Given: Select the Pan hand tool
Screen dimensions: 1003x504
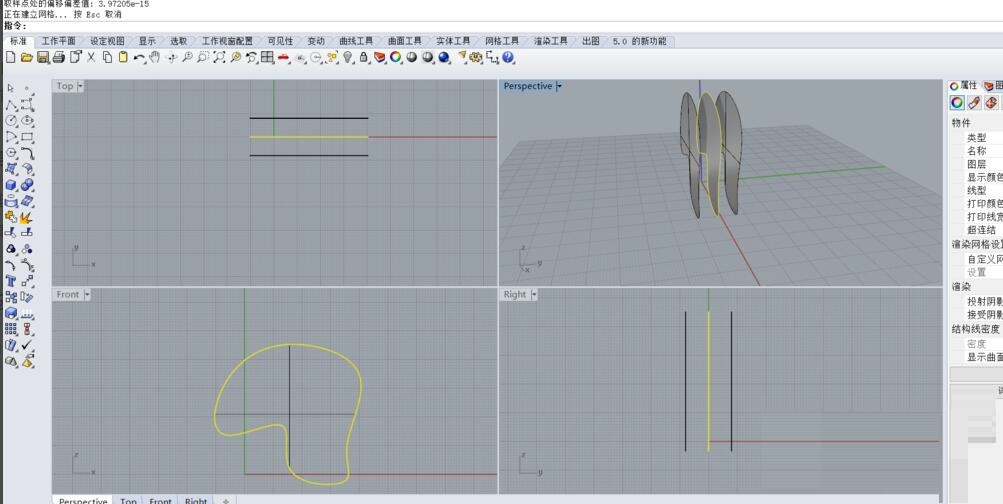Looking at the screenshot, I should click(x=155, y=58).
